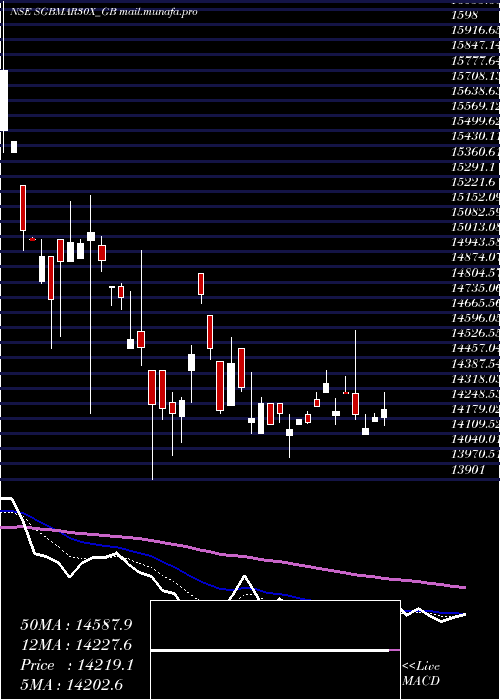Click the price label beginning 15499
The height and width of the screenshot is (700, 500).
pyautogui.click(x=475, y=121)
